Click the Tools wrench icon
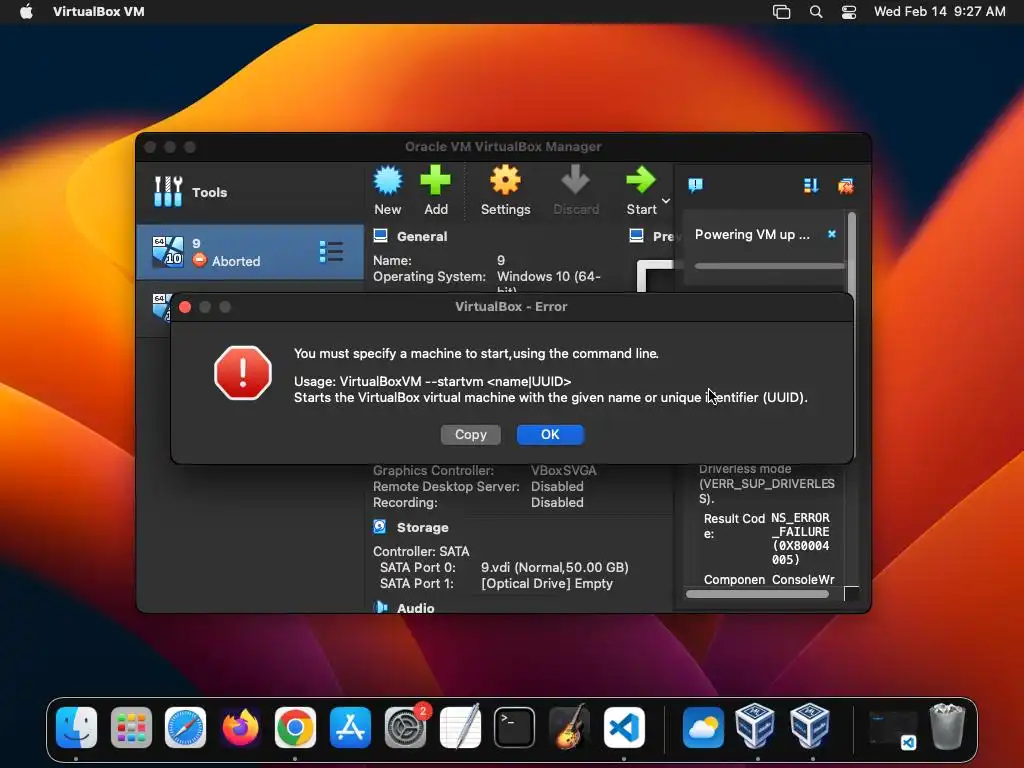Screen dimensions: 1024x768 [168, 192]
